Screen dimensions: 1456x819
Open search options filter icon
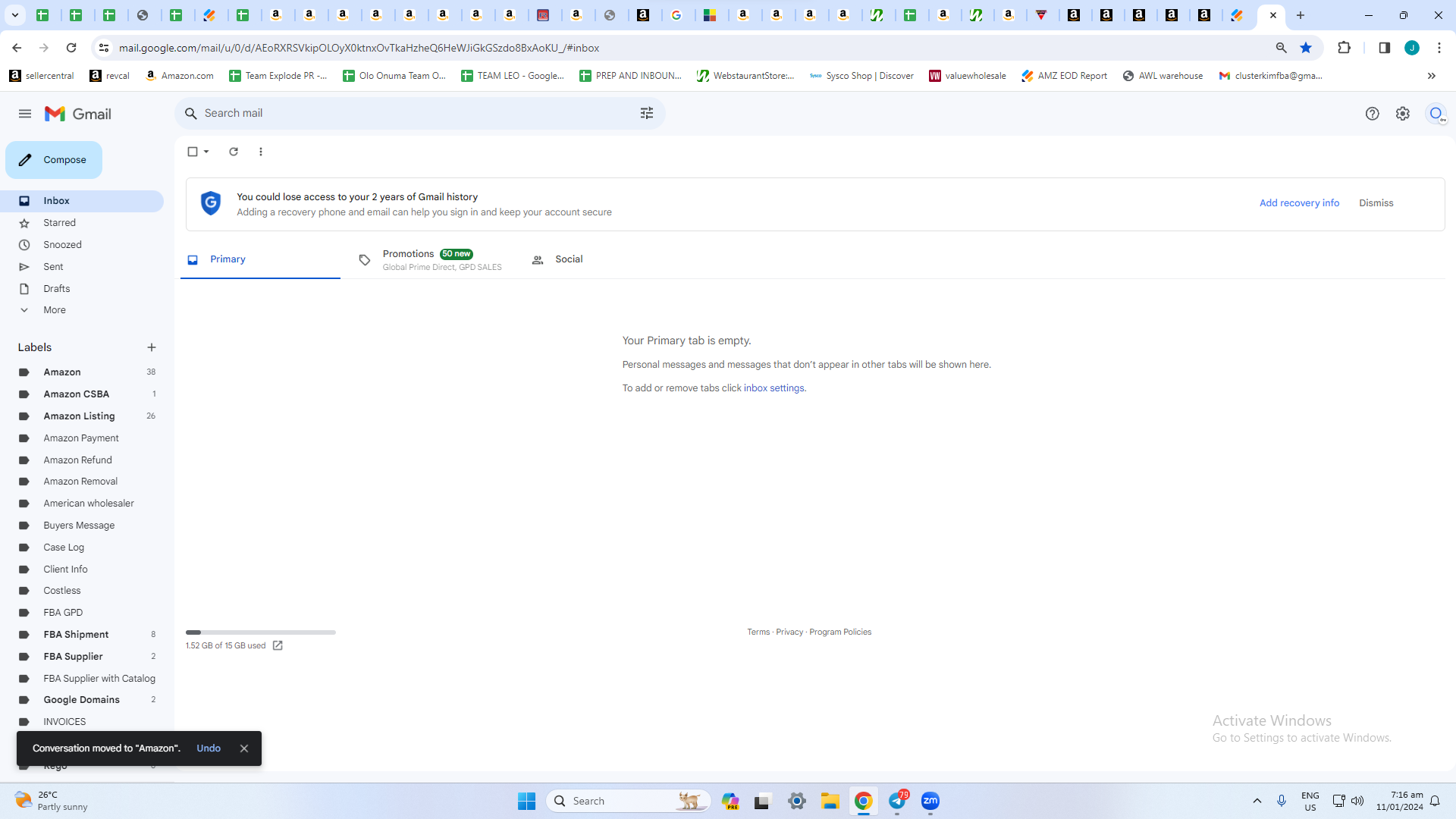[x=647, y=113]
